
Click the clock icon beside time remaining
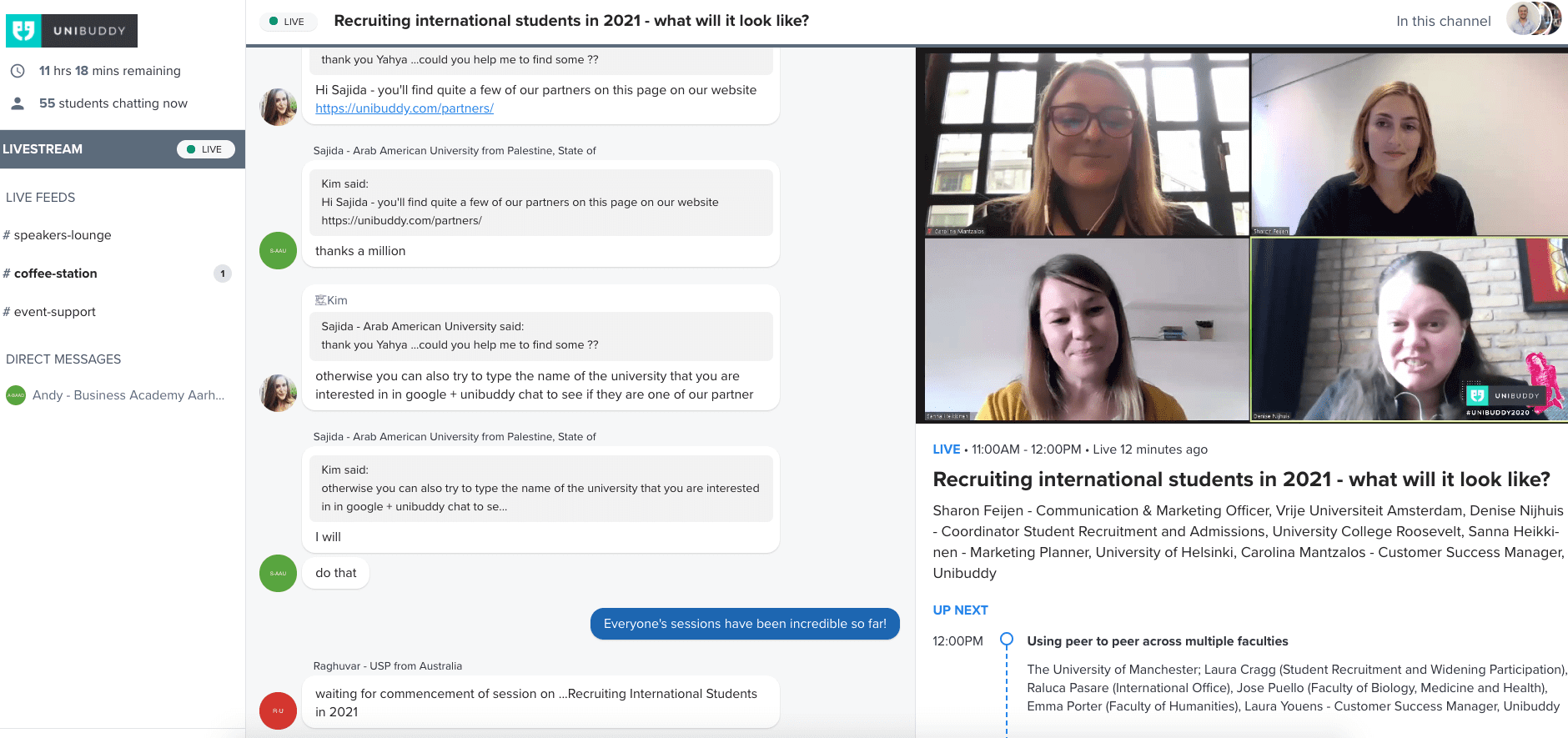[17, 71]
